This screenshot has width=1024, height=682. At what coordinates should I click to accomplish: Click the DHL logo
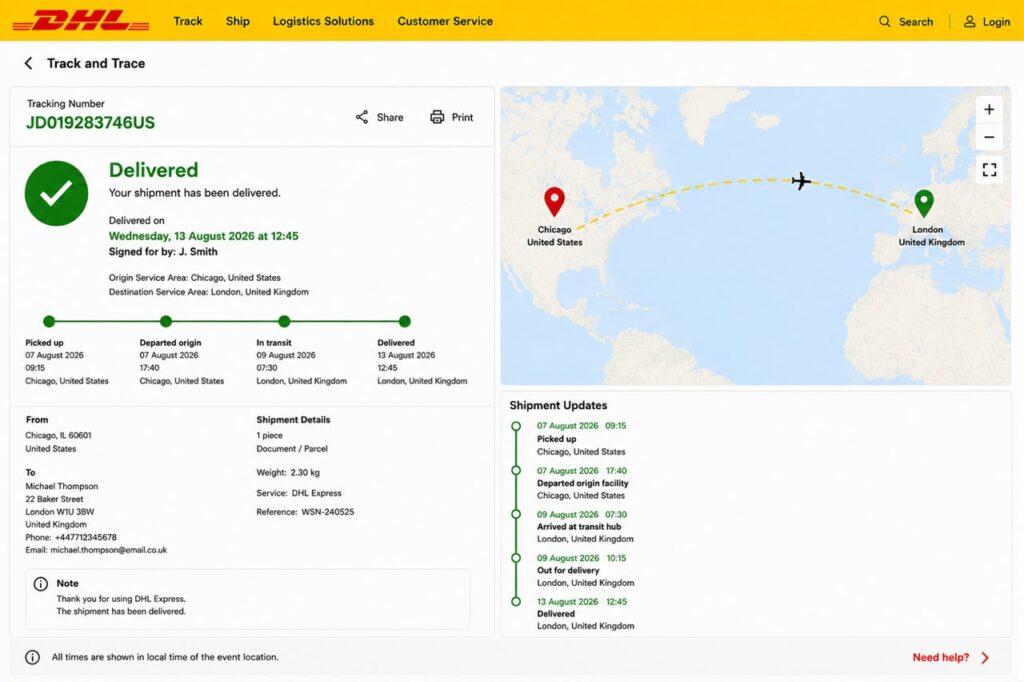pos(81,21)
